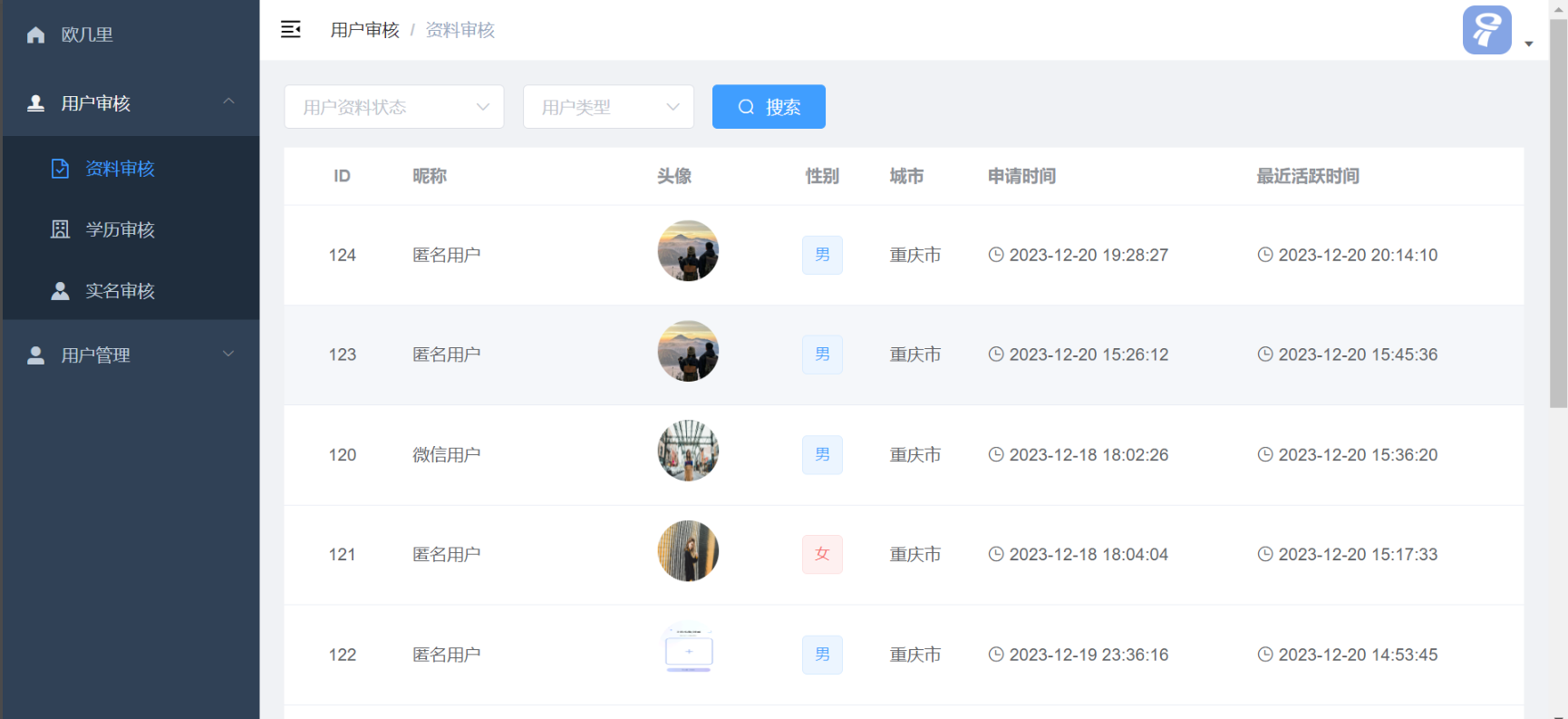Open avatar thumbnail of user 124
This screenshot has height=719, width=1568.
pos(688,251)
